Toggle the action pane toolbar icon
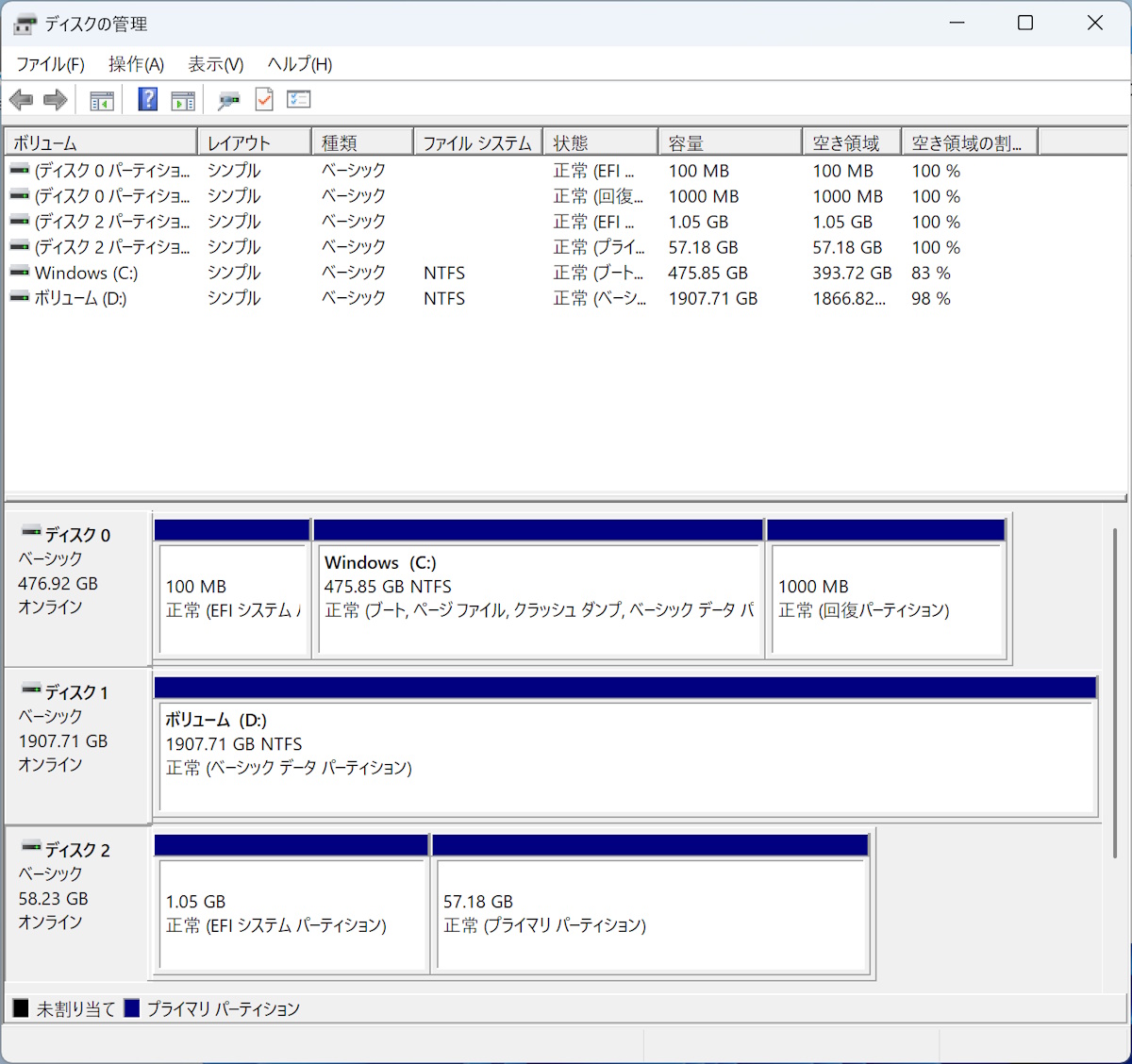This screenshot has width=1132, height=1064. (183, 100)
